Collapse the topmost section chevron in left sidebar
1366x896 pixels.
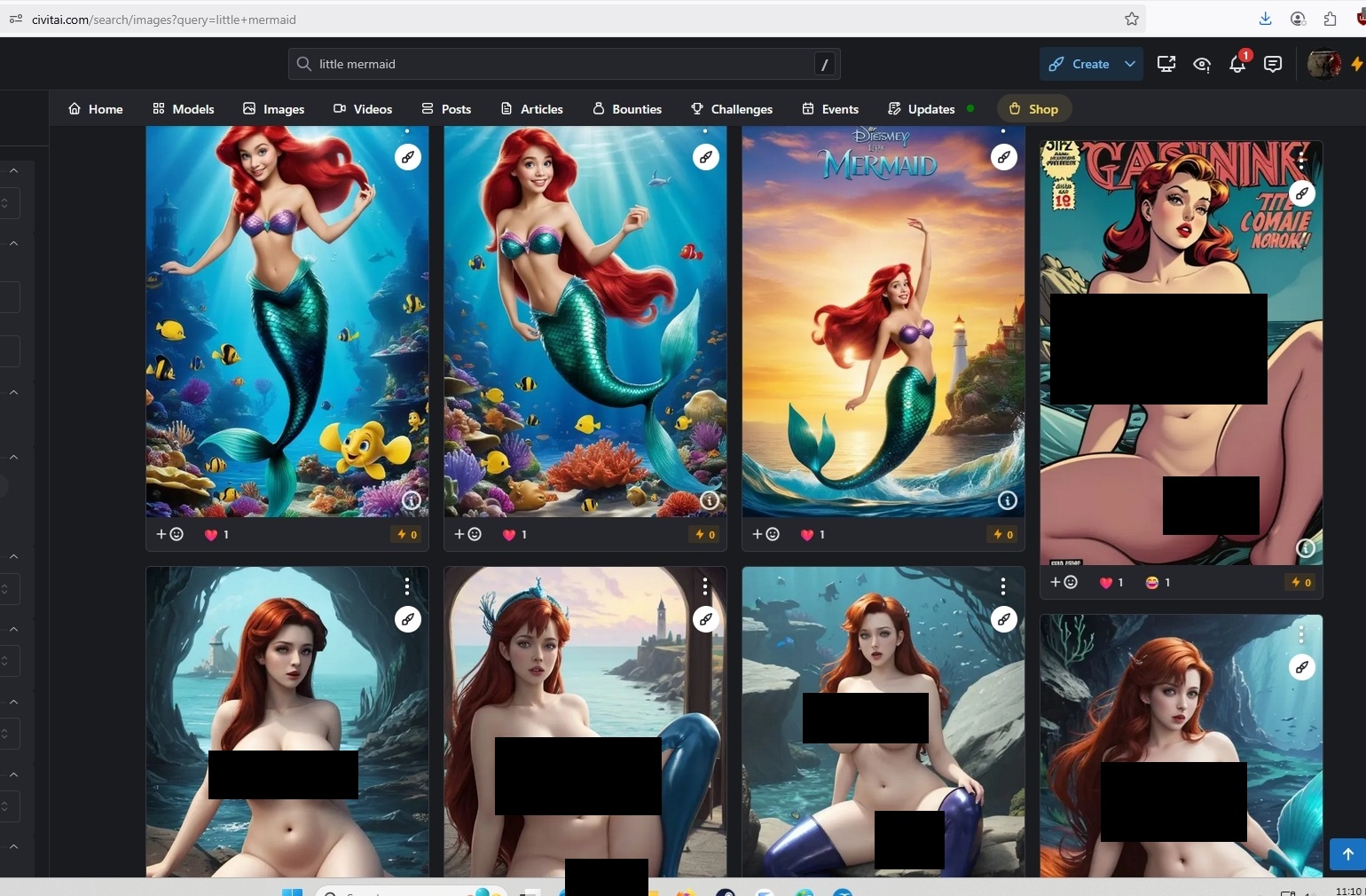coord(14,170)
